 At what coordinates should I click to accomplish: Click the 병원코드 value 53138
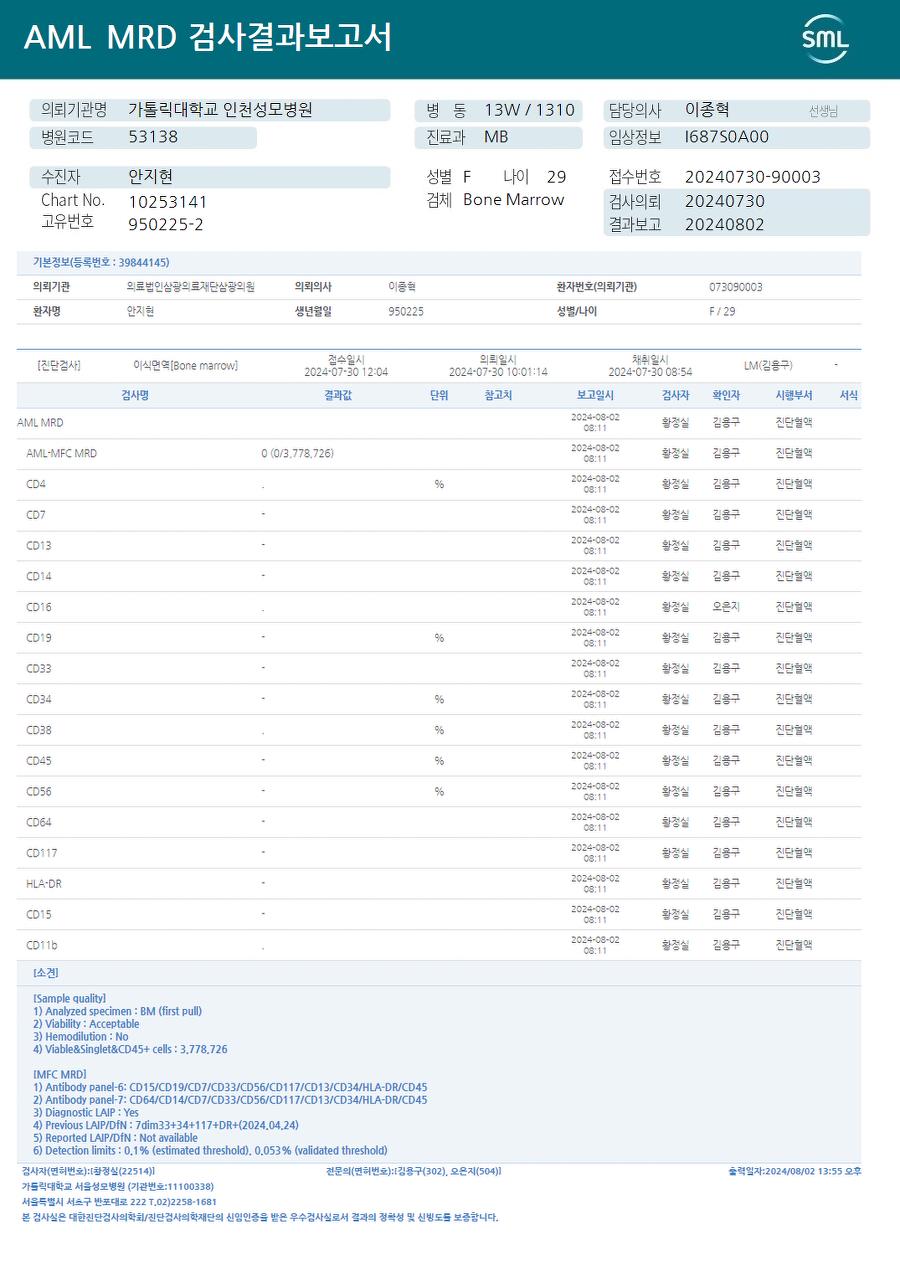[153, 137]
